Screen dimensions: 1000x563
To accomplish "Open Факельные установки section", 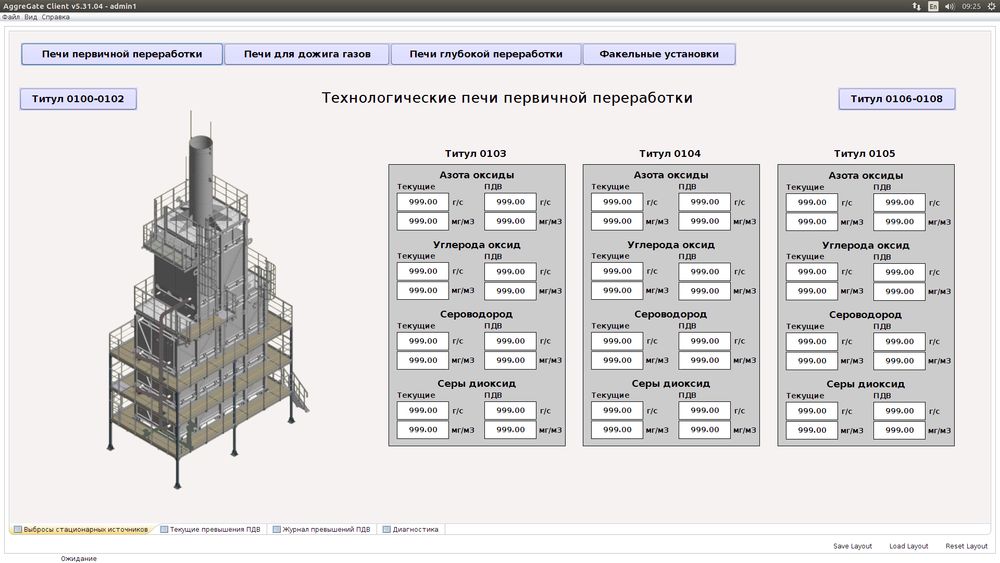I will pos(659,54).
